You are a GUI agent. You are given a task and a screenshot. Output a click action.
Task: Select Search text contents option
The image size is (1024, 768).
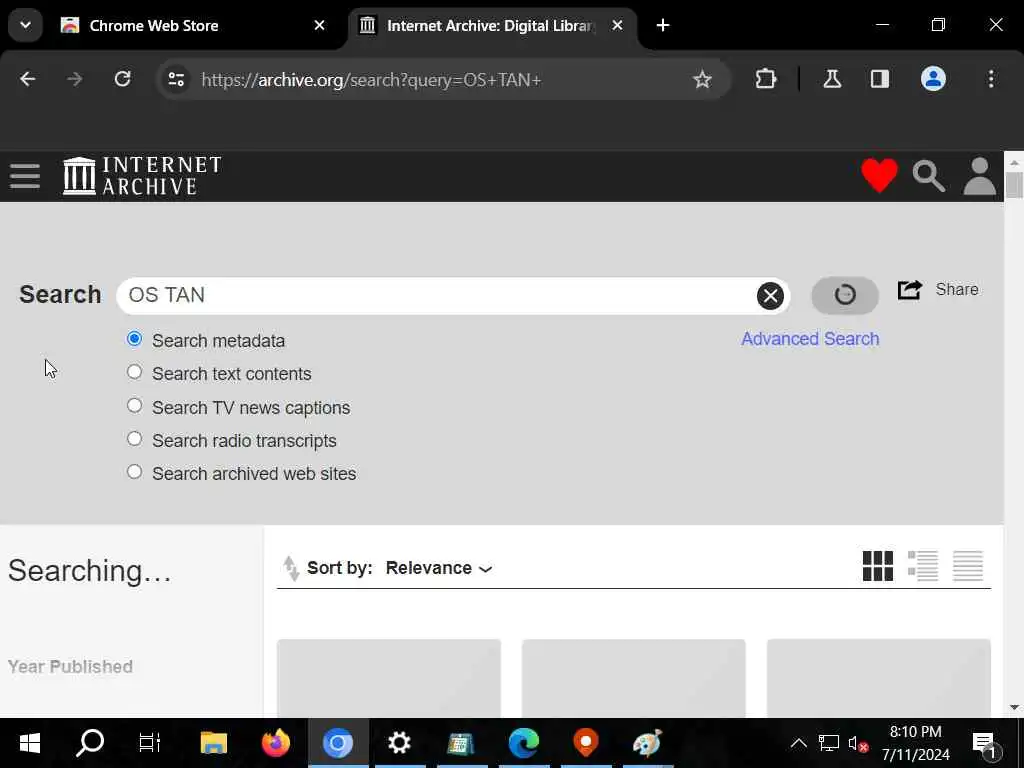[134, 372]
